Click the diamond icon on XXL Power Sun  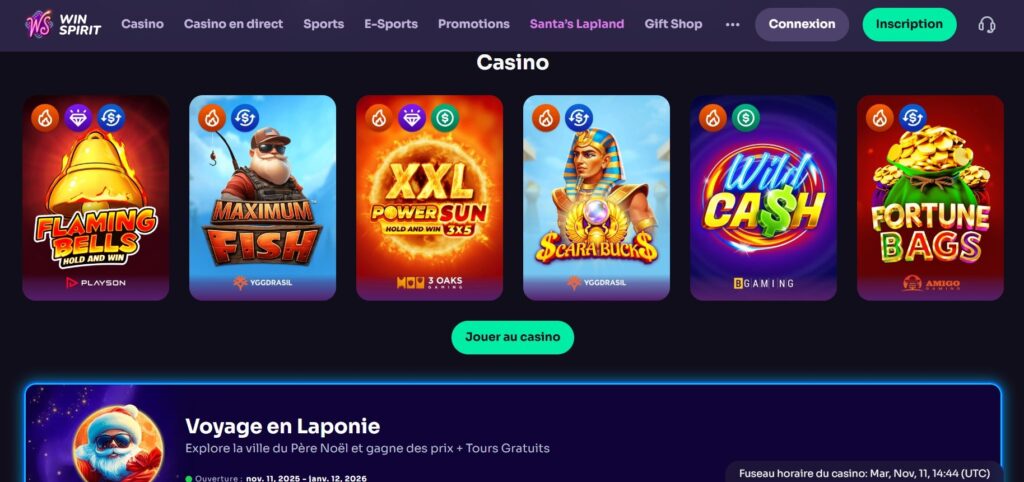[411, 118]
